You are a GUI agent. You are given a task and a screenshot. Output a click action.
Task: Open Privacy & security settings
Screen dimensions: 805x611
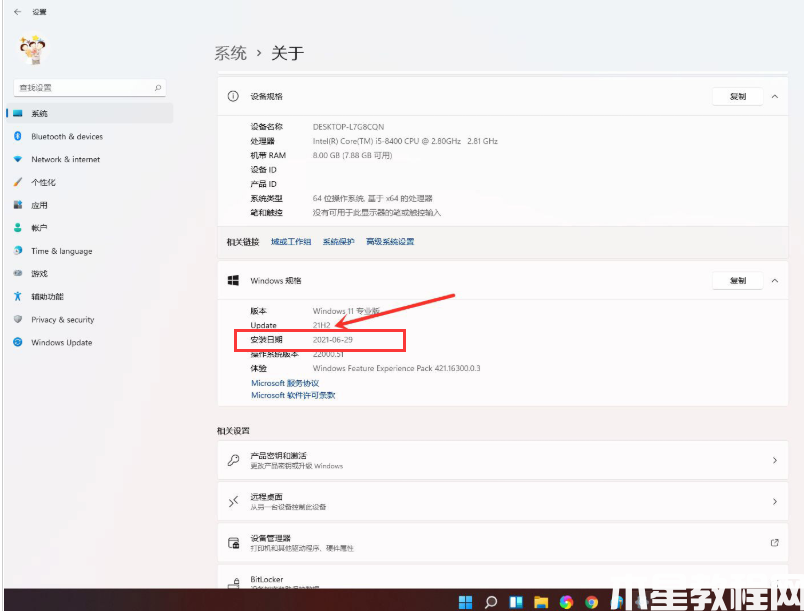point(90,319)
